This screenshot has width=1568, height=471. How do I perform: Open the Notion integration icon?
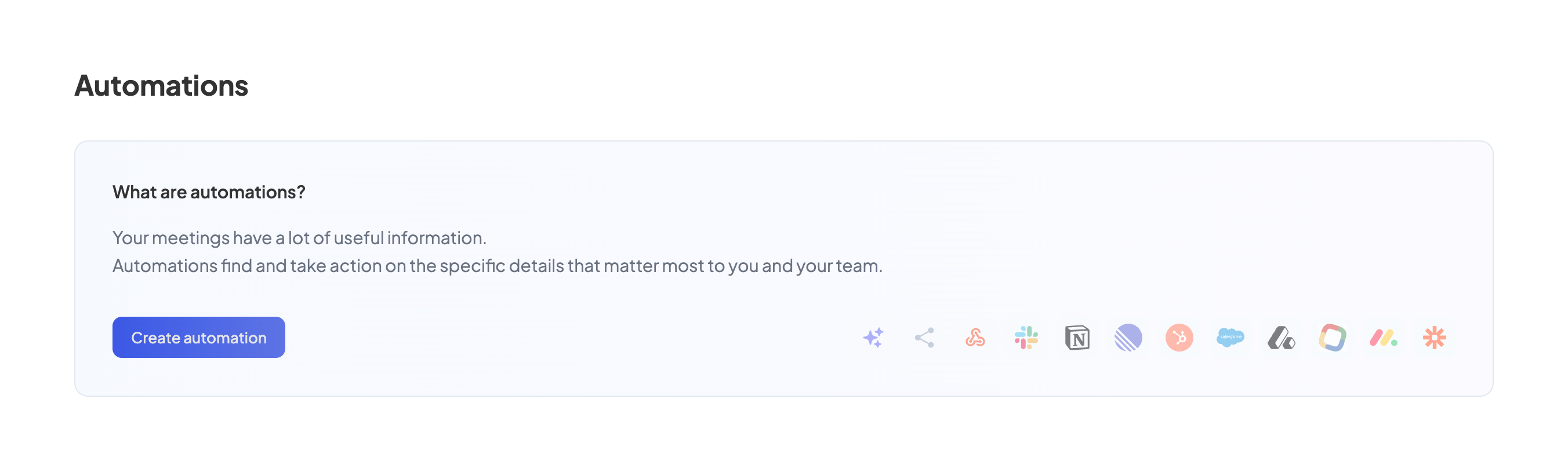[1077, 338]
